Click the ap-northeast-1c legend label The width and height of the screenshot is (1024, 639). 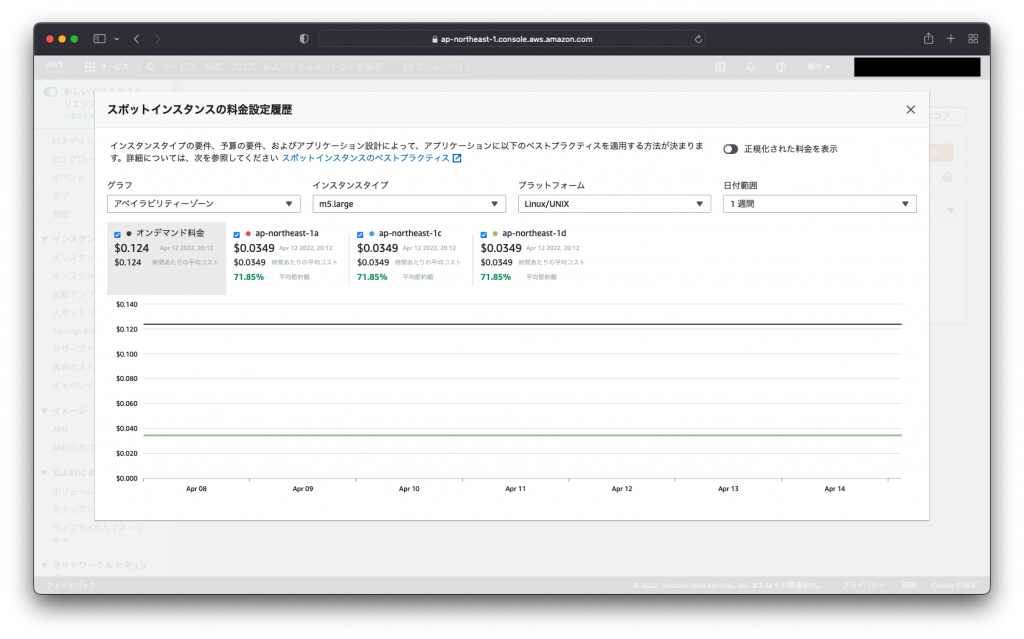click(410, 233)
